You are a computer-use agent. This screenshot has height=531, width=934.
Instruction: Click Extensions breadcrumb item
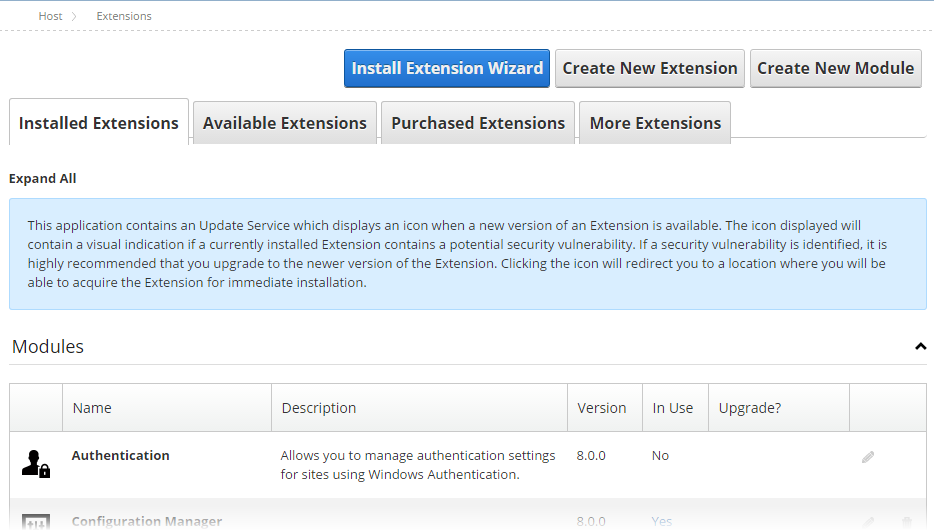click(x=124, y=16)
